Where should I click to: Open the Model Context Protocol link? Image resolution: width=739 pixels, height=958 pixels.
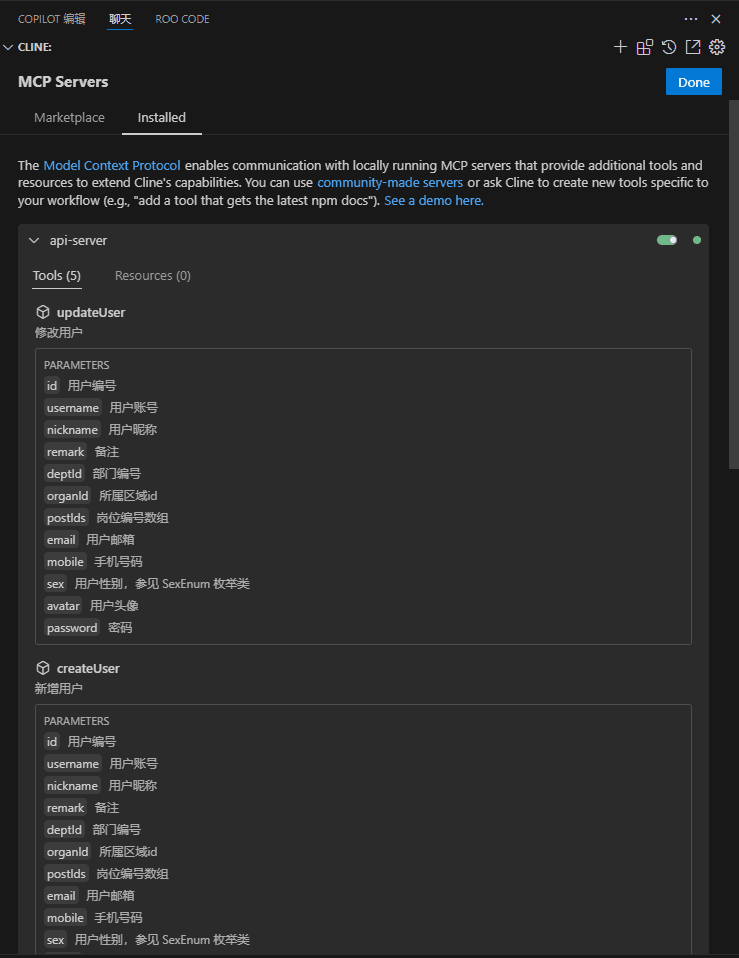pyautogui.click(x=112, y=165)
